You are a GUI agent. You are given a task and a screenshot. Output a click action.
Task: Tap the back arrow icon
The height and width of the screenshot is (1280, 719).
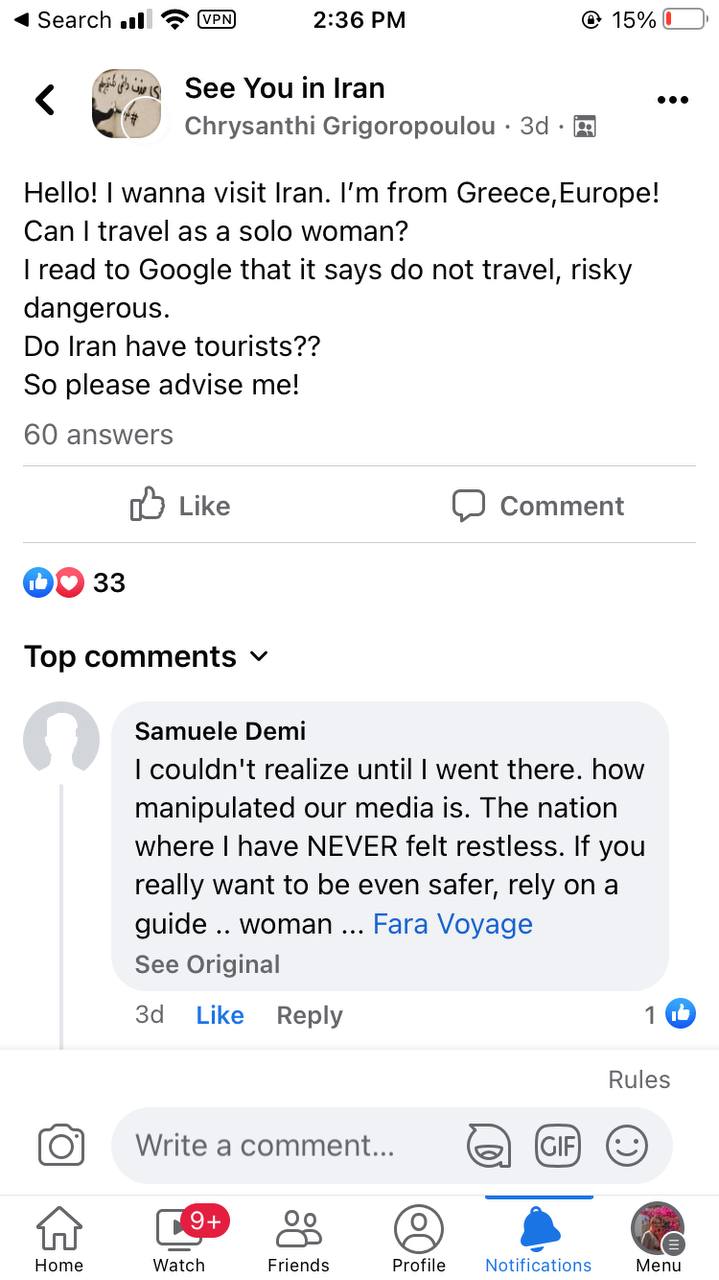[45, 100]
